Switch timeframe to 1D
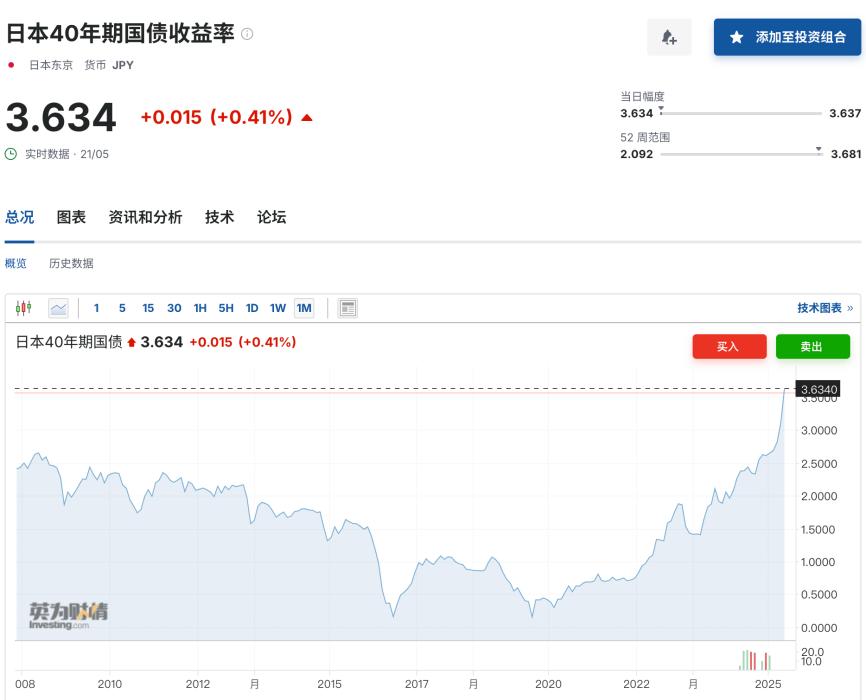Screen dimensions: 866x700 [253, 309]
